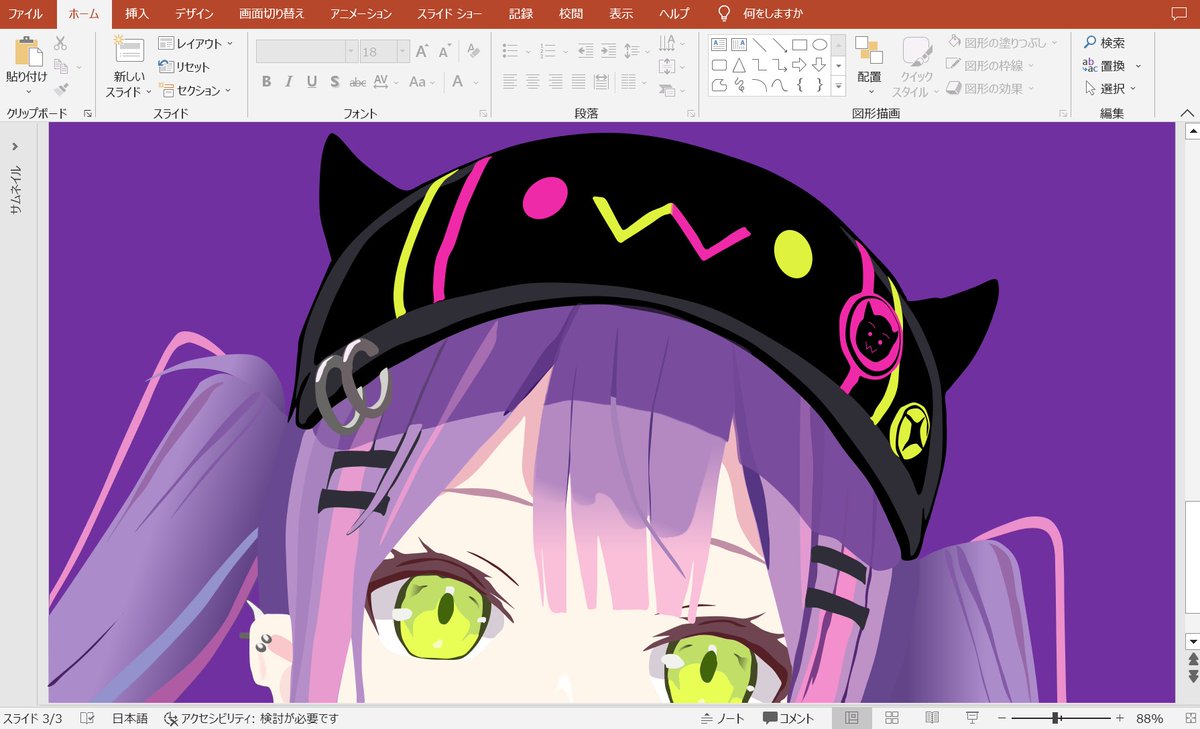Image resolution: width=1200 pixels, height=729 pixels.
Task: Select the triangle shape in gallery
Action: pyautogui.click(x=738, y=65)
